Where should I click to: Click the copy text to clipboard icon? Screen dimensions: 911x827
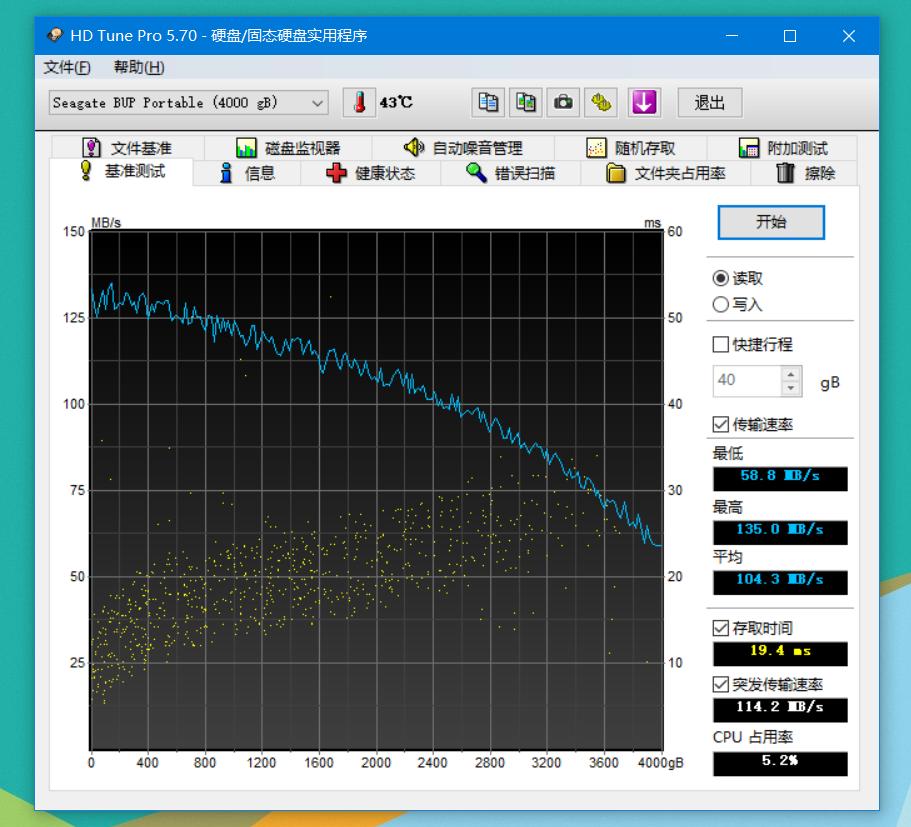tap(488, 102)
